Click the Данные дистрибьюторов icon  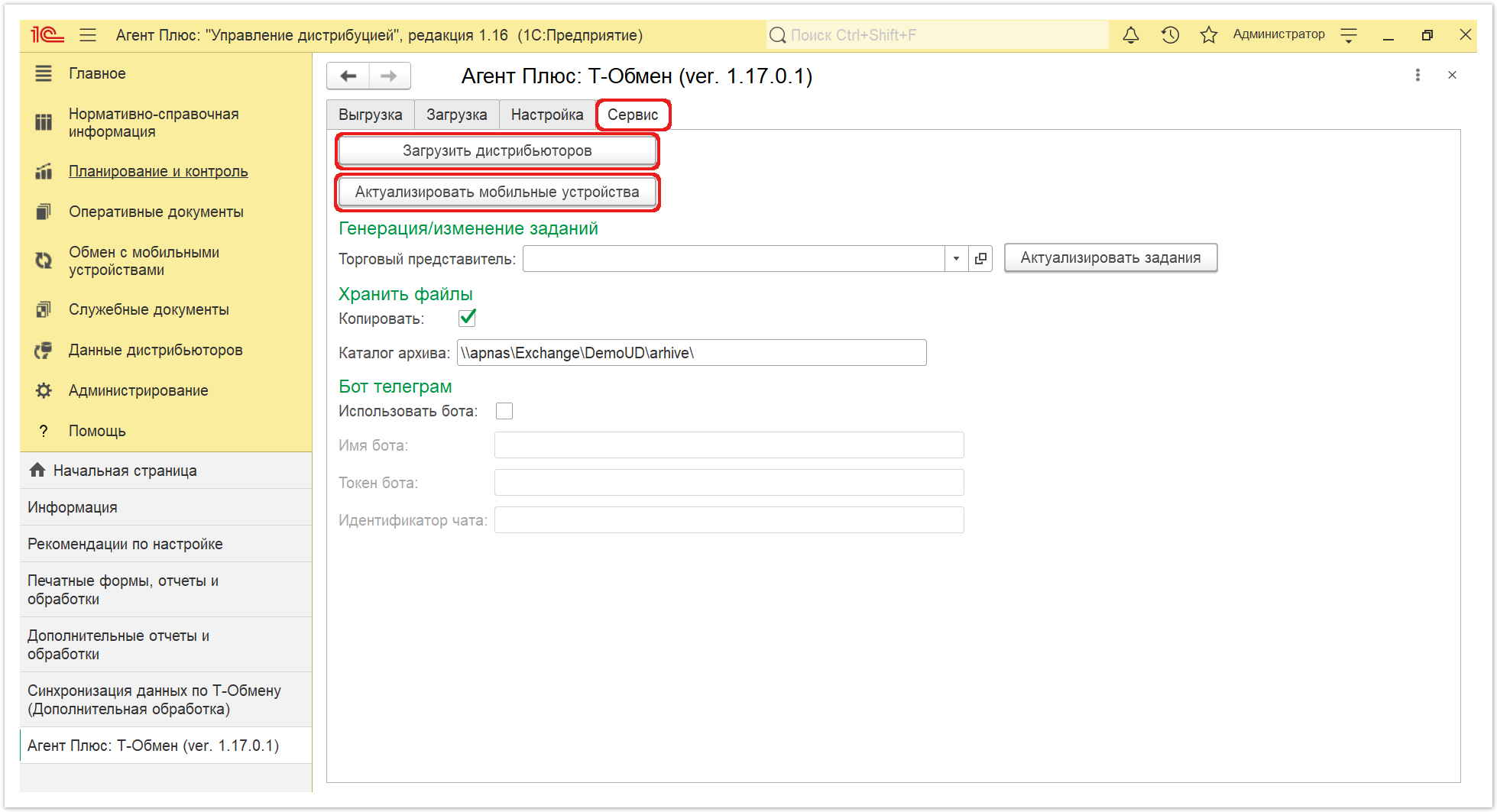[44, 350]
